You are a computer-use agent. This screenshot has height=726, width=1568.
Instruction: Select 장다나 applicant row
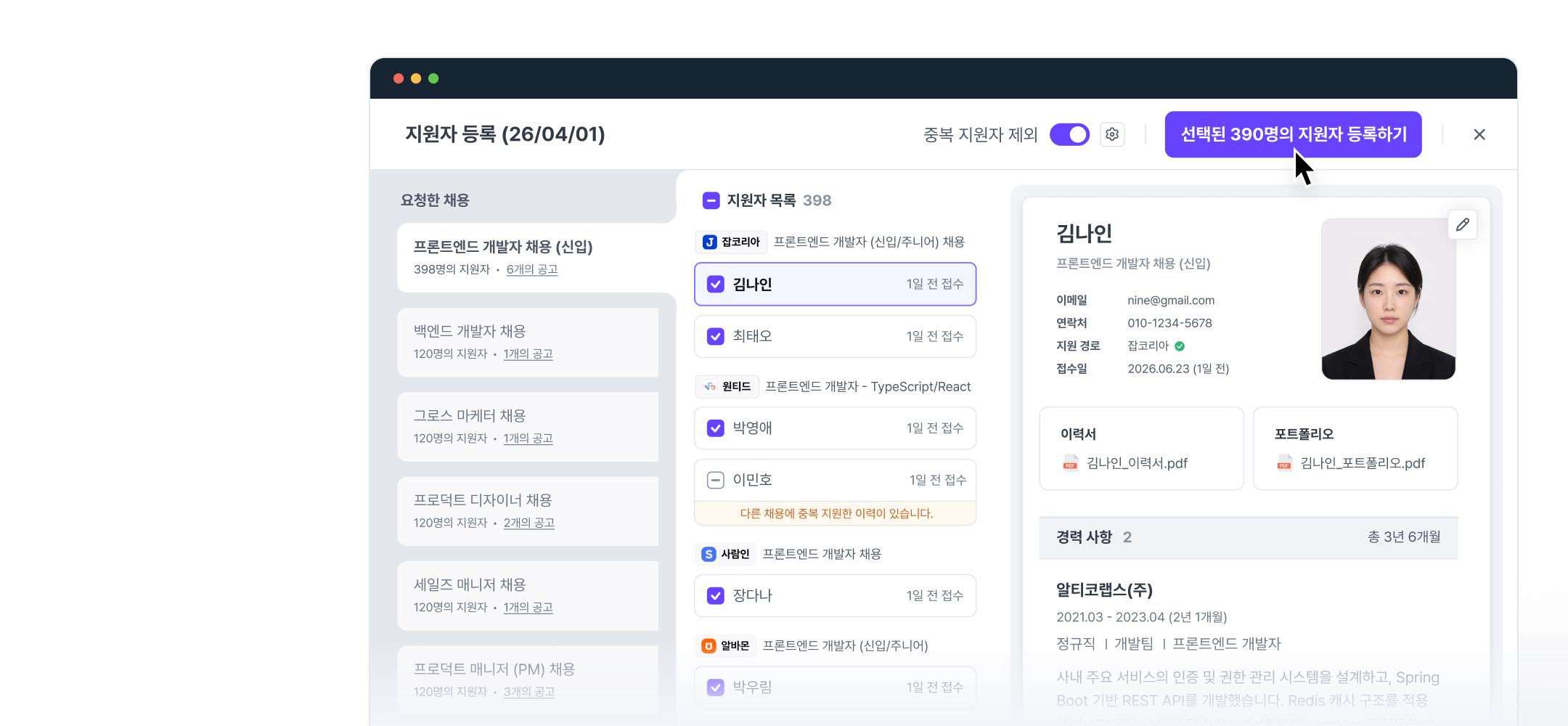point(836,596)
